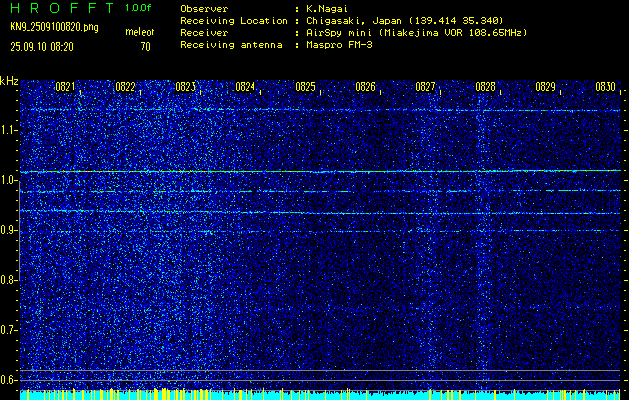Click the 0.6 frequency axis label

[8, 380]
